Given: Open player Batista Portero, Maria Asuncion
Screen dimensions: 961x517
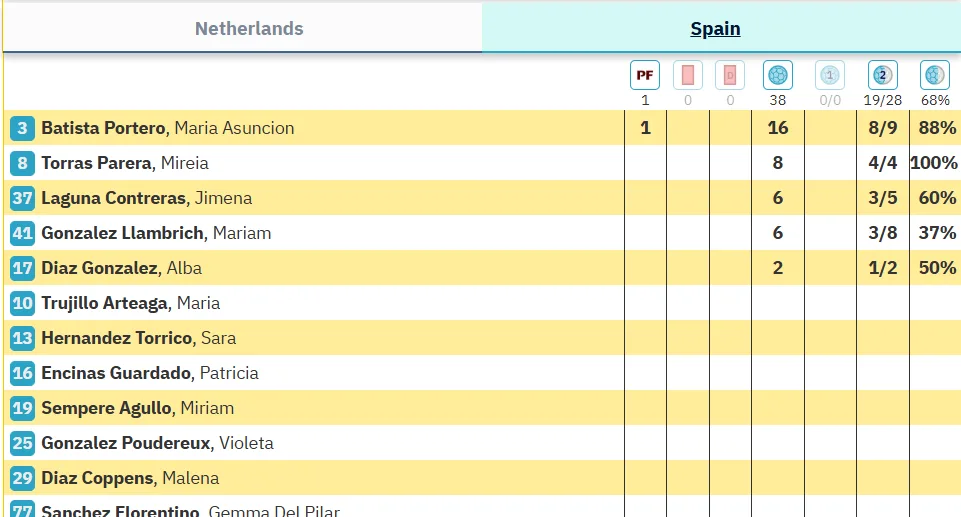Looking at the screenshot, I should 167,128.
